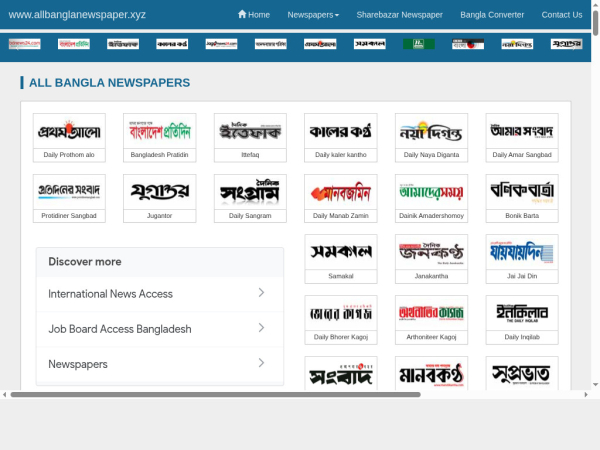
Task: Click the Janakantha caption text
Action: [431, 276]
